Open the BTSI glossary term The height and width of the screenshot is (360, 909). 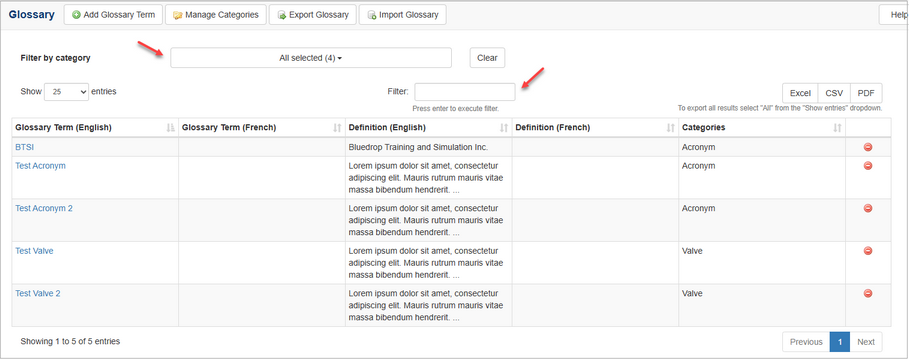[24, 147]
